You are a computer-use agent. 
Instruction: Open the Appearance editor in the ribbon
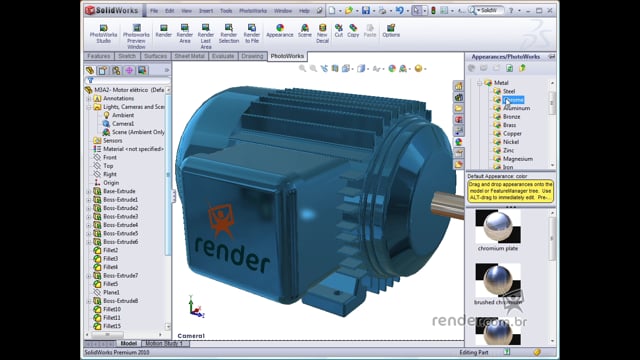click(280, 31)
